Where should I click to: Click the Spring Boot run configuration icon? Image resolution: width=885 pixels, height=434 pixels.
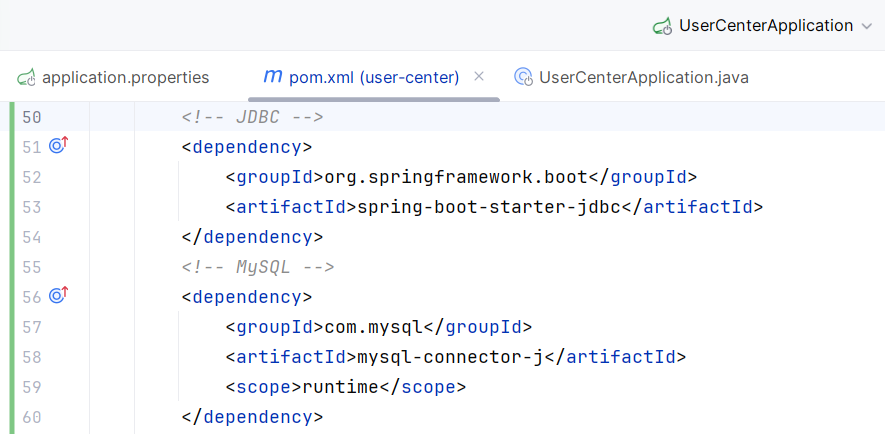pyautogui.click(x=661, y=26)
